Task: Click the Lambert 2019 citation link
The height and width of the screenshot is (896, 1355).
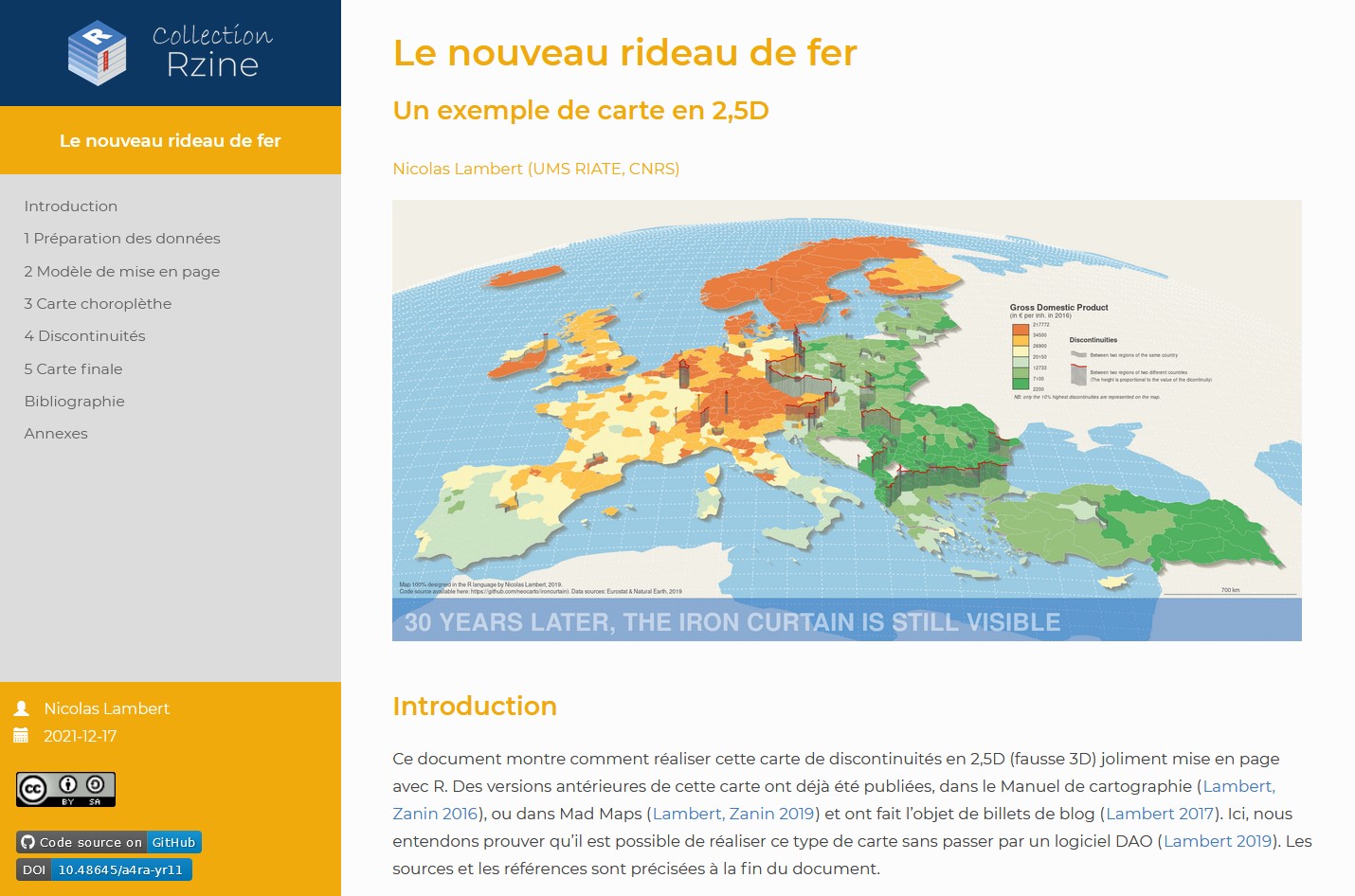Action: tap(1217, 841)
